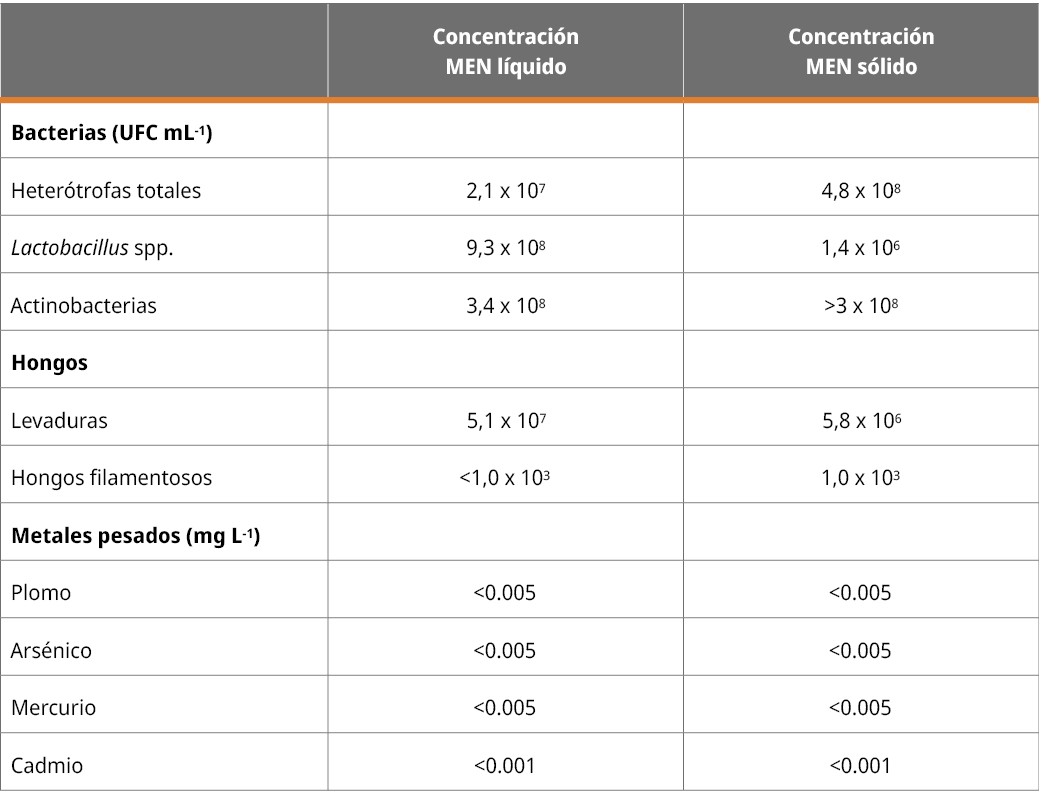The image size is (1039, 804).
Task: Click the <1,0 x 10³ Hongos filamentosos value
Action: [505, 478]
